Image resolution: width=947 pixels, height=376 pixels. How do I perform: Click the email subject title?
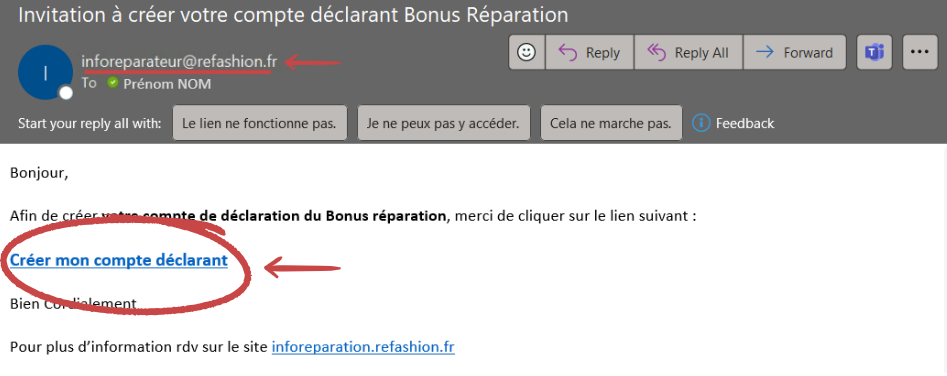click(x=294, y=15)
